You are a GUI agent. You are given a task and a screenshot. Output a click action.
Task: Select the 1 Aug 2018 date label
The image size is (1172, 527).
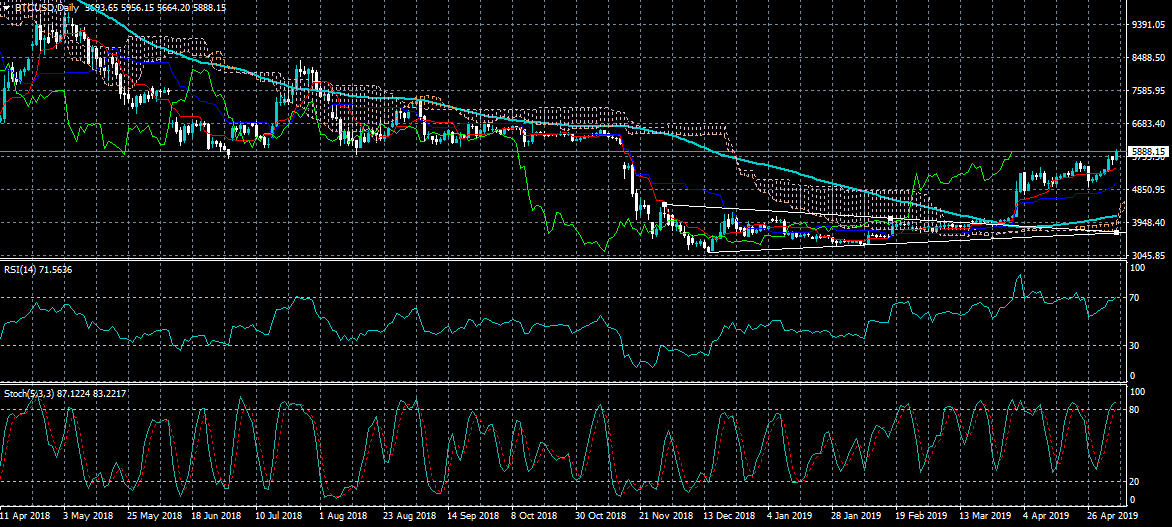[x=343, y=517]
